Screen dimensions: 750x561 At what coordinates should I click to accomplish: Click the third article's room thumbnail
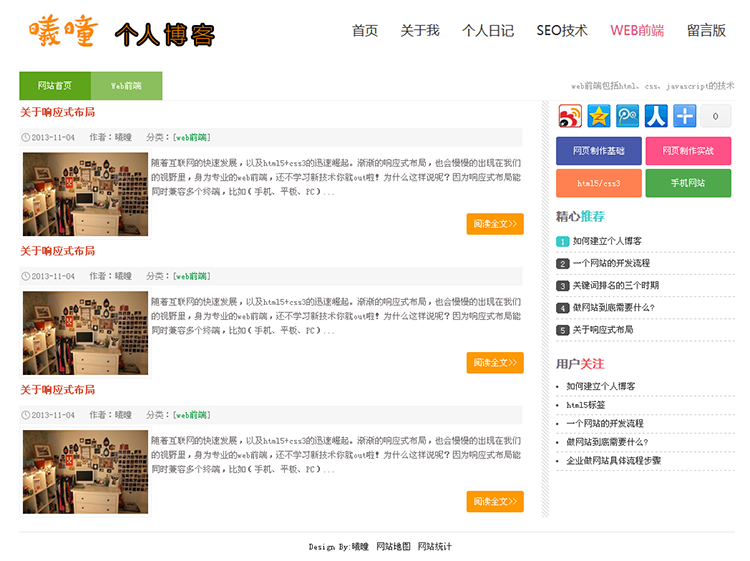[86, 472]
